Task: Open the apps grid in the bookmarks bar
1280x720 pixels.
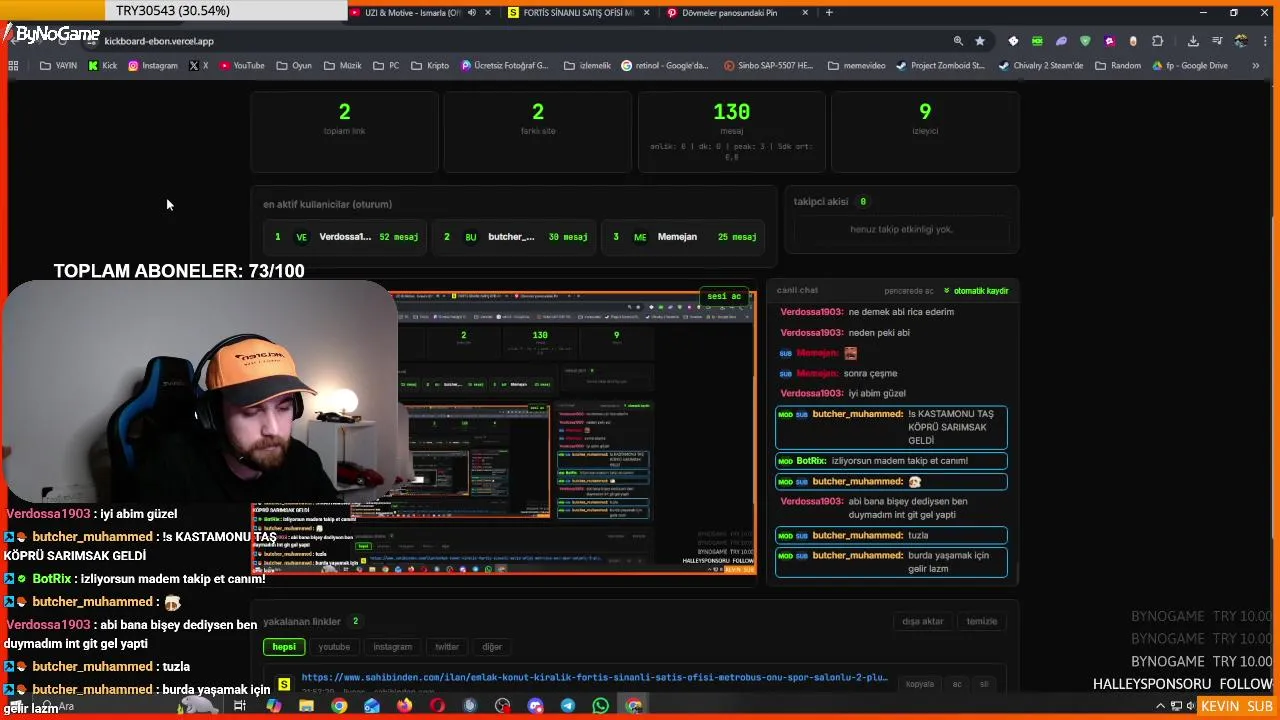Action: click(13, 66)
